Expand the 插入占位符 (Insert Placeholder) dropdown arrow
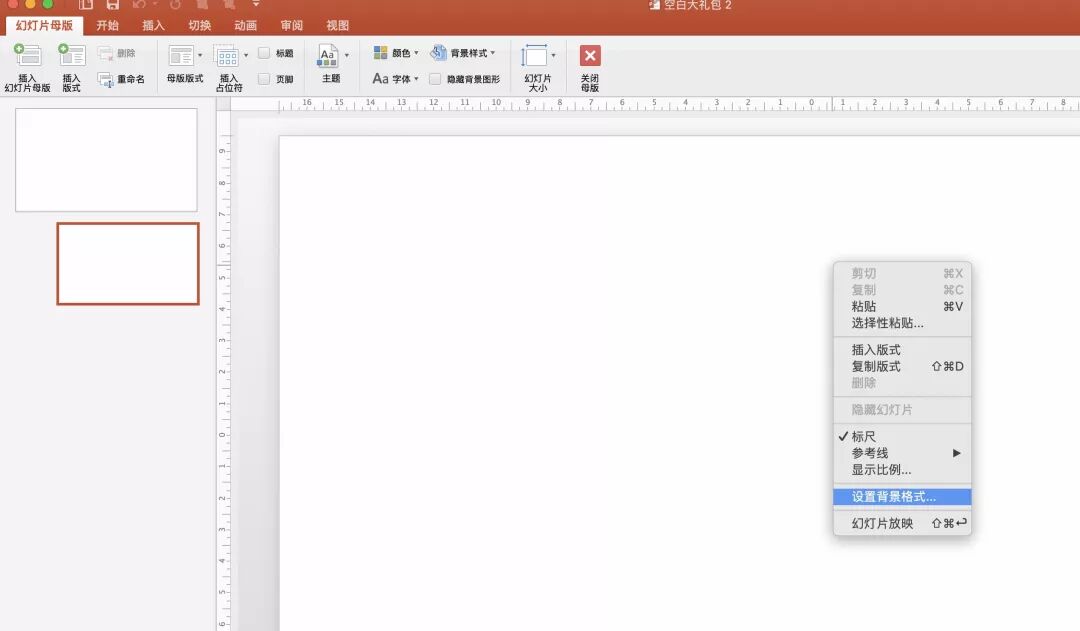Screen dimensions: 1080x631 click(x=246, y=55)
